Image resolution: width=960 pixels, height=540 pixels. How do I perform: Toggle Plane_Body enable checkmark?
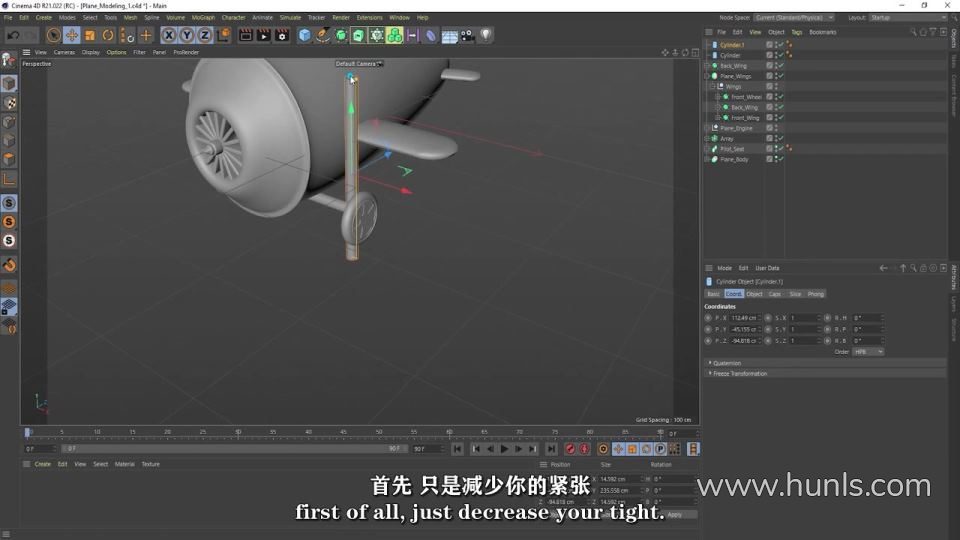[x=781, y=159]
